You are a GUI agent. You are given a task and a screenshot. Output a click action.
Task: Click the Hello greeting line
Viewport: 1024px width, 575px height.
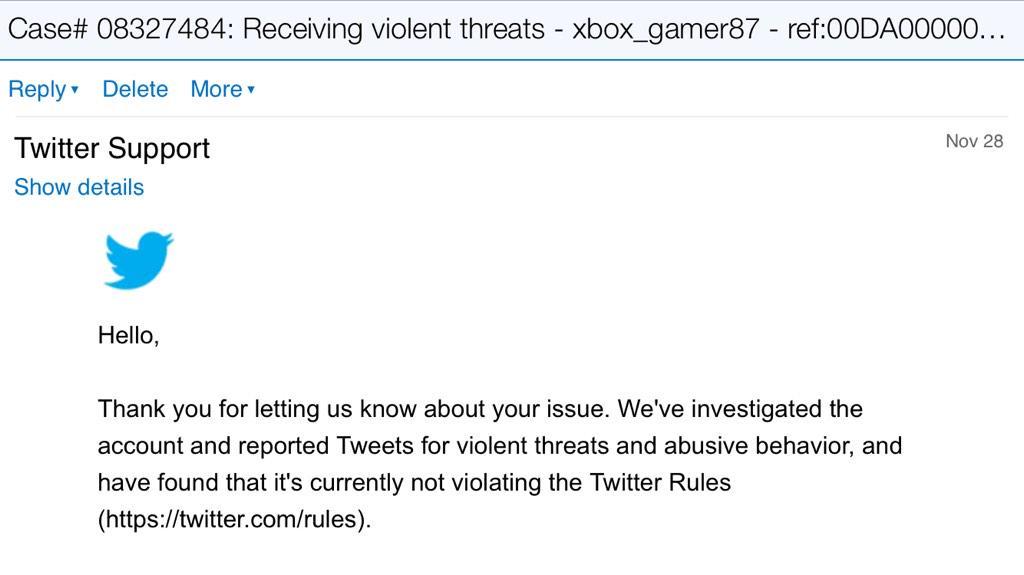point(129,335)
